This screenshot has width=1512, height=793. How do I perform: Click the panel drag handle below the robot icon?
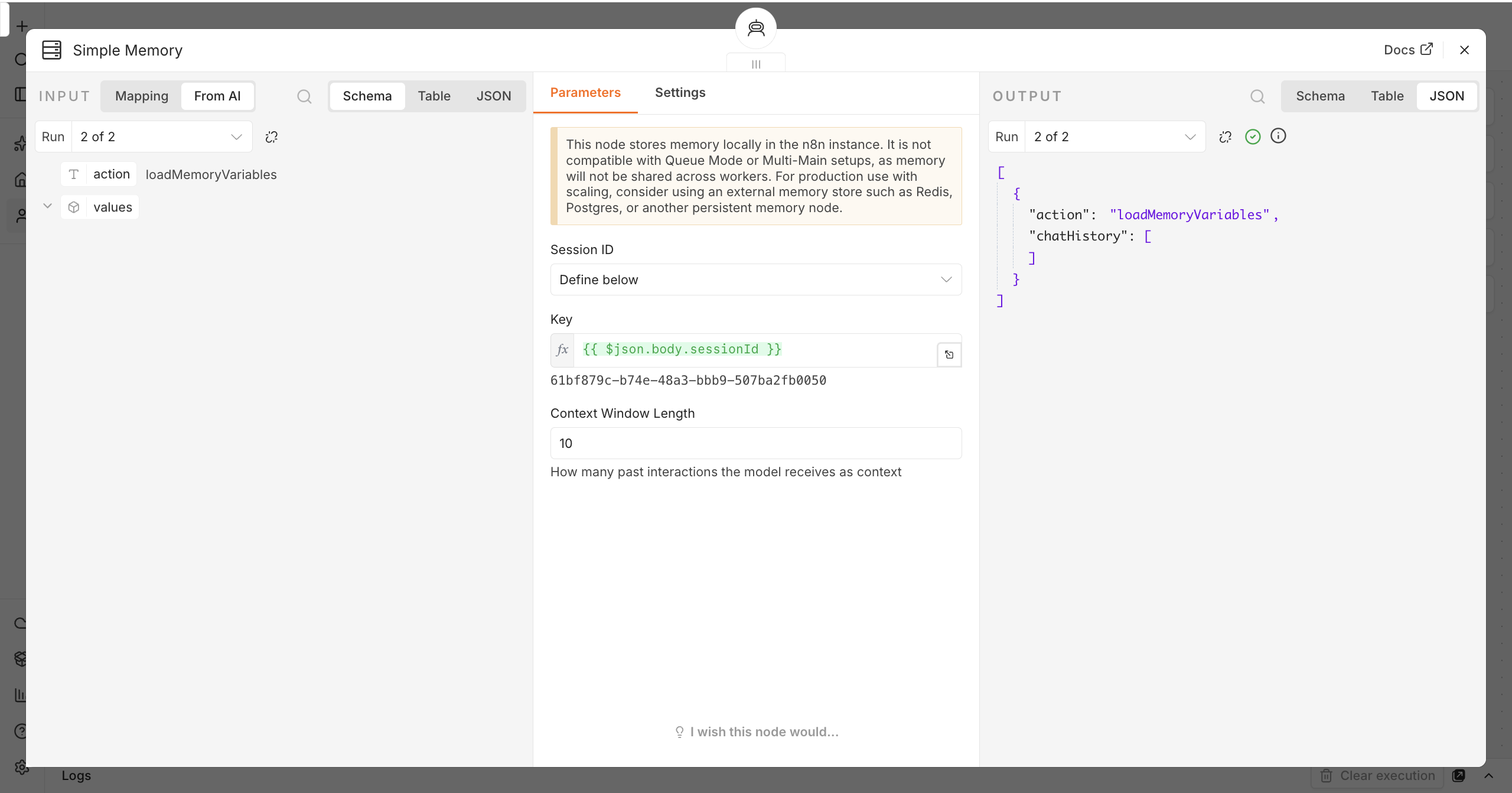click(756, 64)
